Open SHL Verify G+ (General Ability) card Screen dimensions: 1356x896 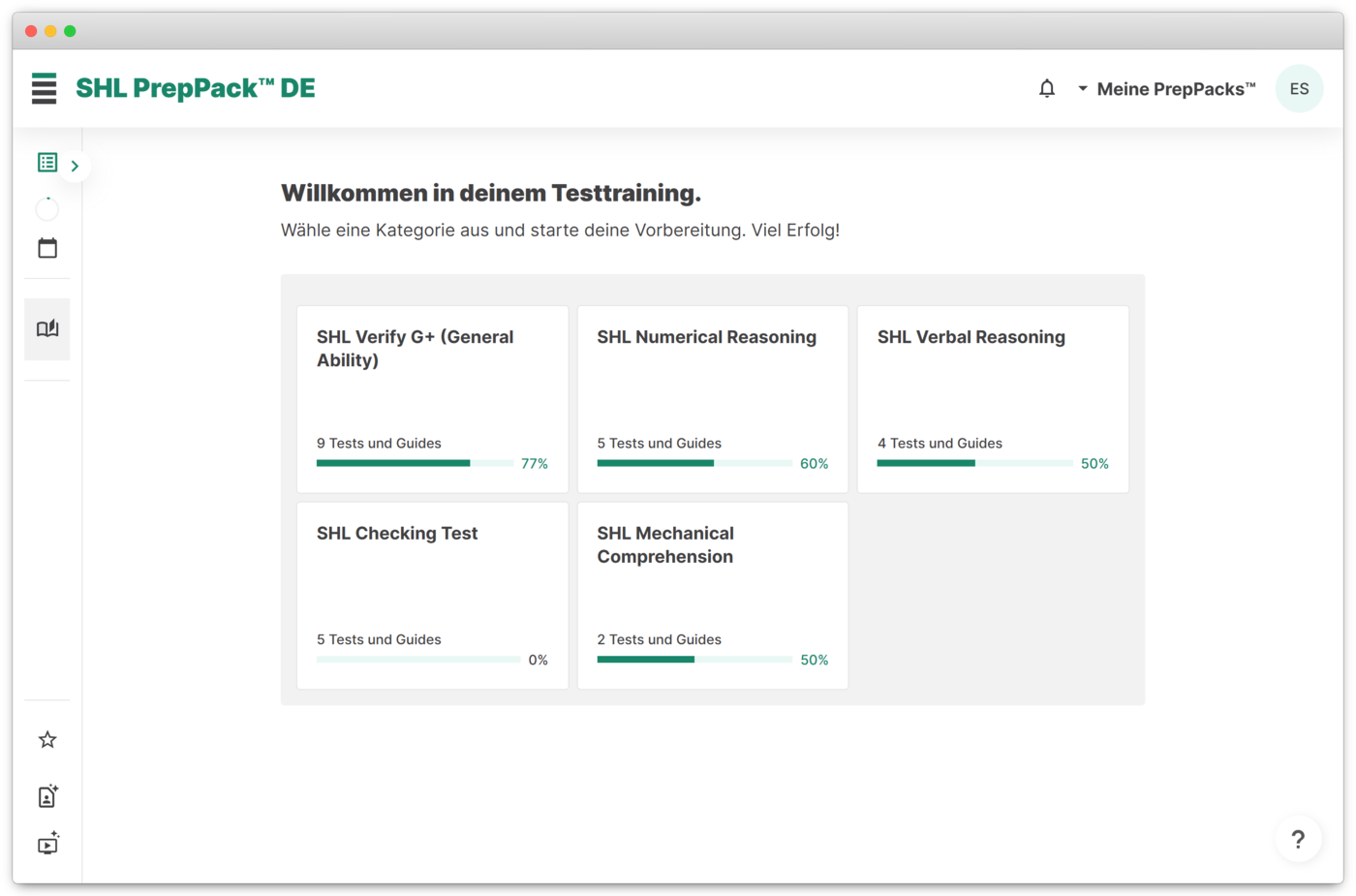point(432,399)
